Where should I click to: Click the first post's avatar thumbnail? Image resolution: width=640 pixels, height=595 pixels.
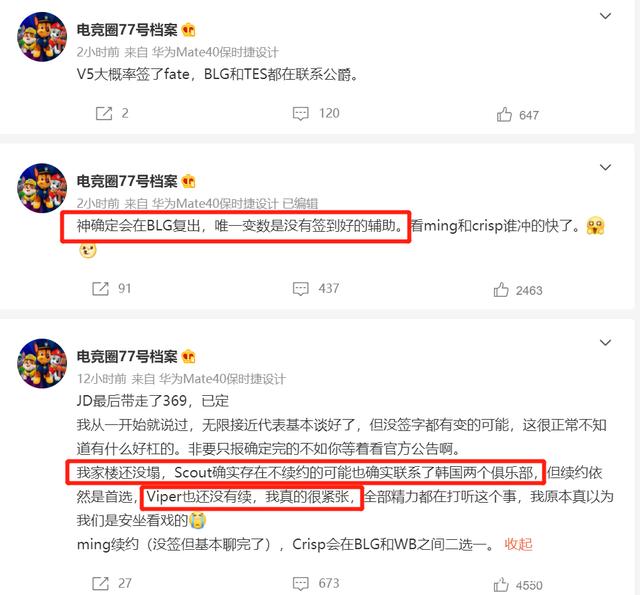[x=42, y=37]
